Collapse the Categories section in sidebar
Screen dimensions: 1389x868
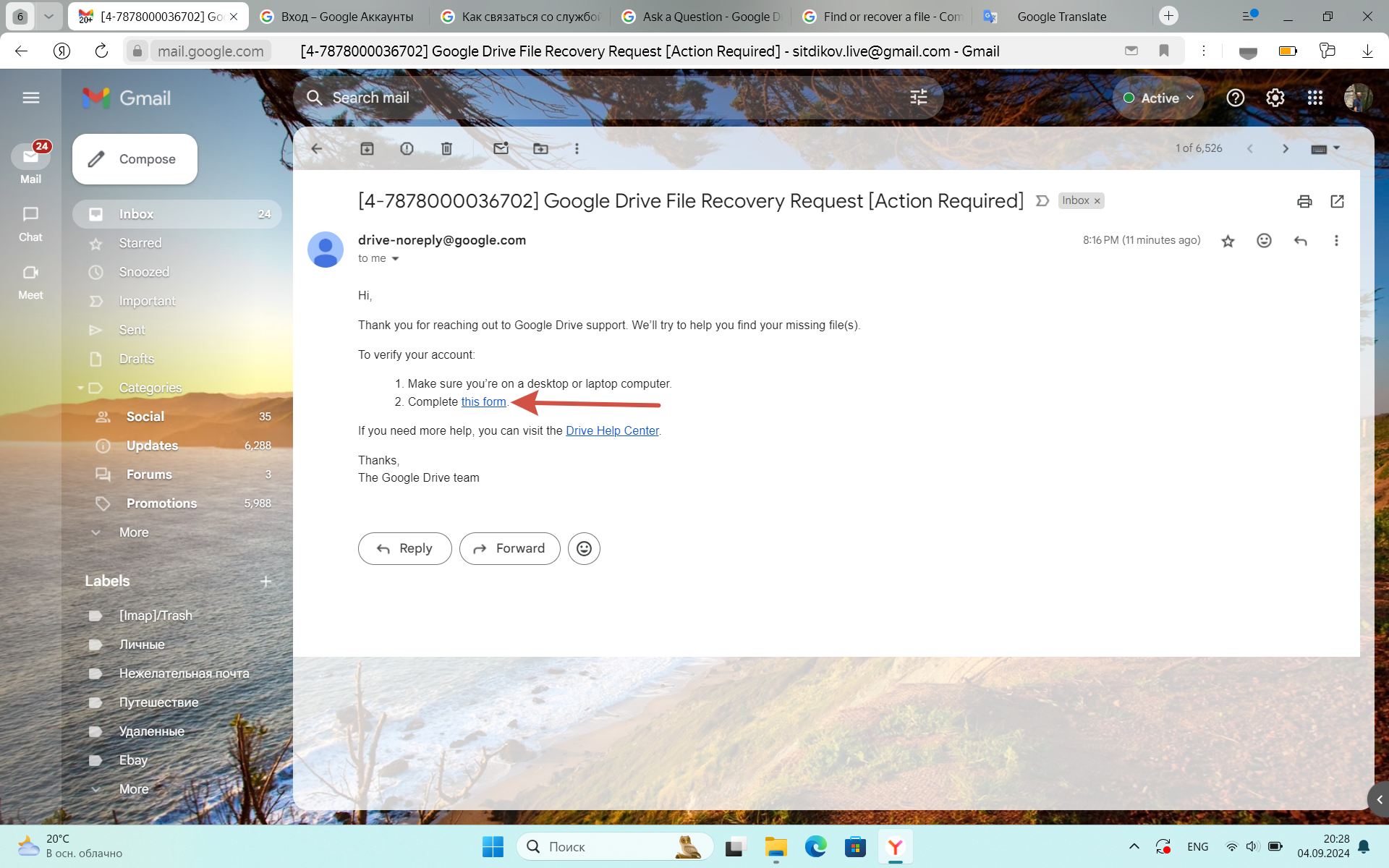click(81, 388)
